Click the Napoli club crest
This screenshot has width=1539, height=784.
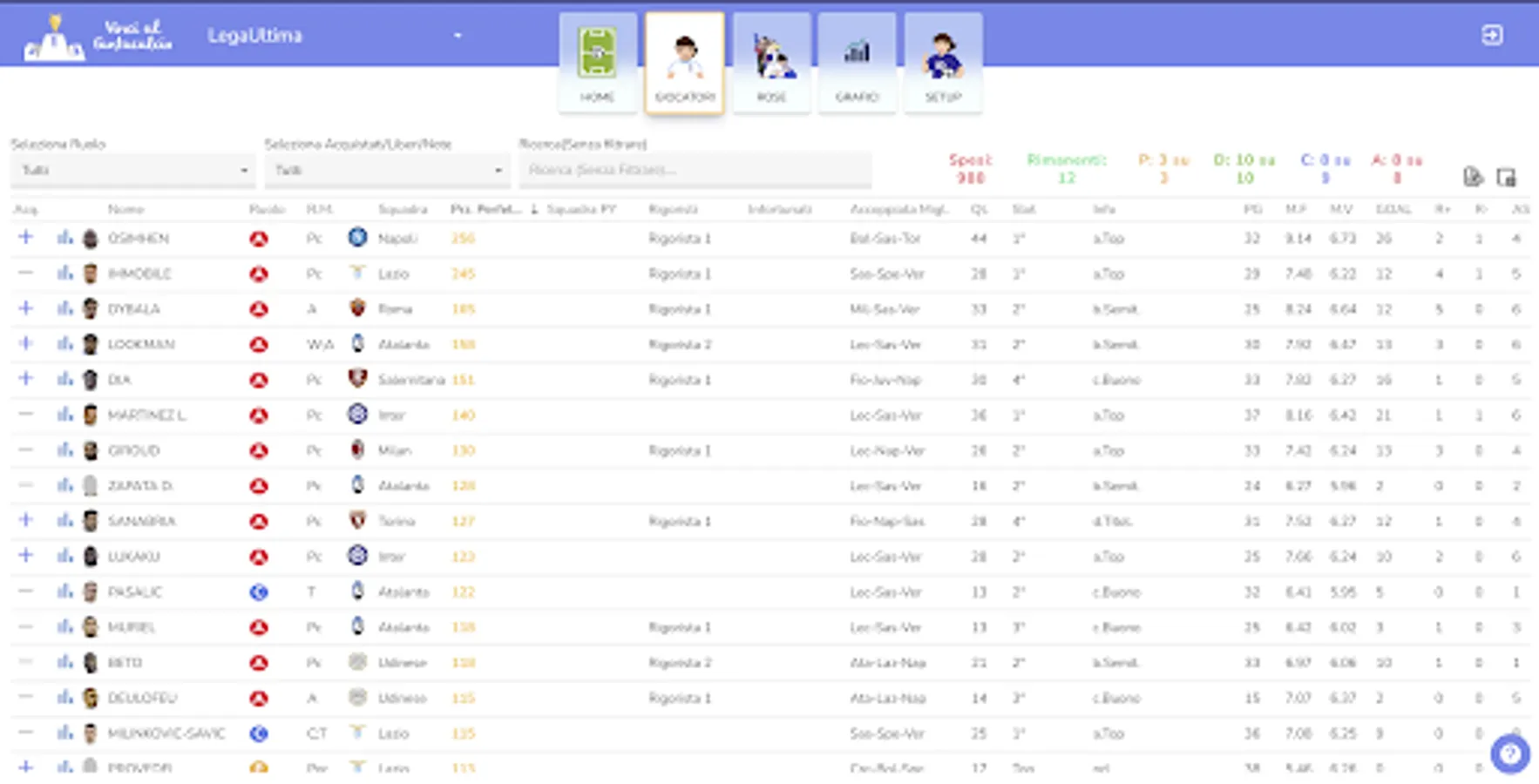click(x=357, y=237)
